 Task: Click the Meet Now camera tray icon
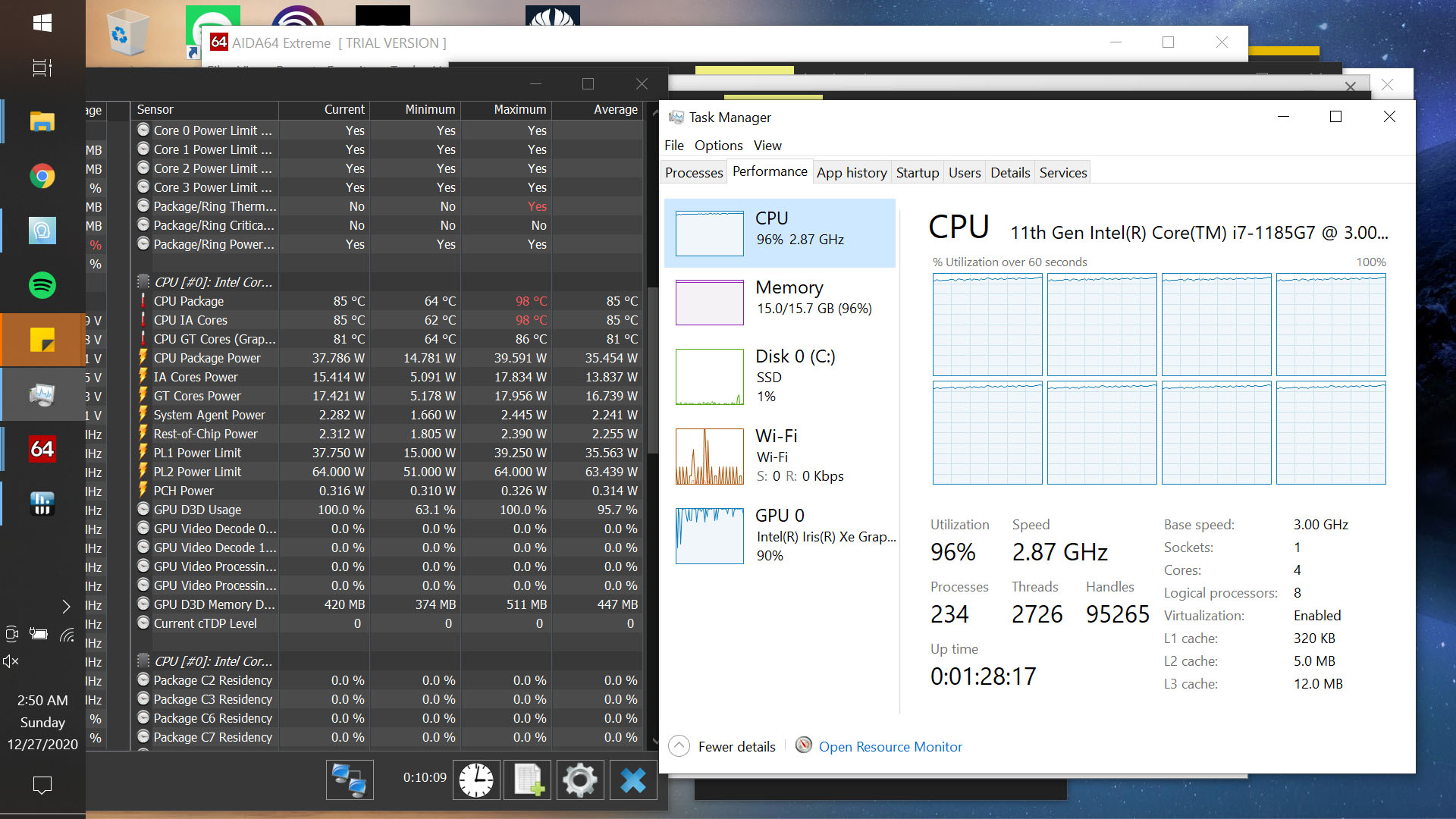(11, 634)
